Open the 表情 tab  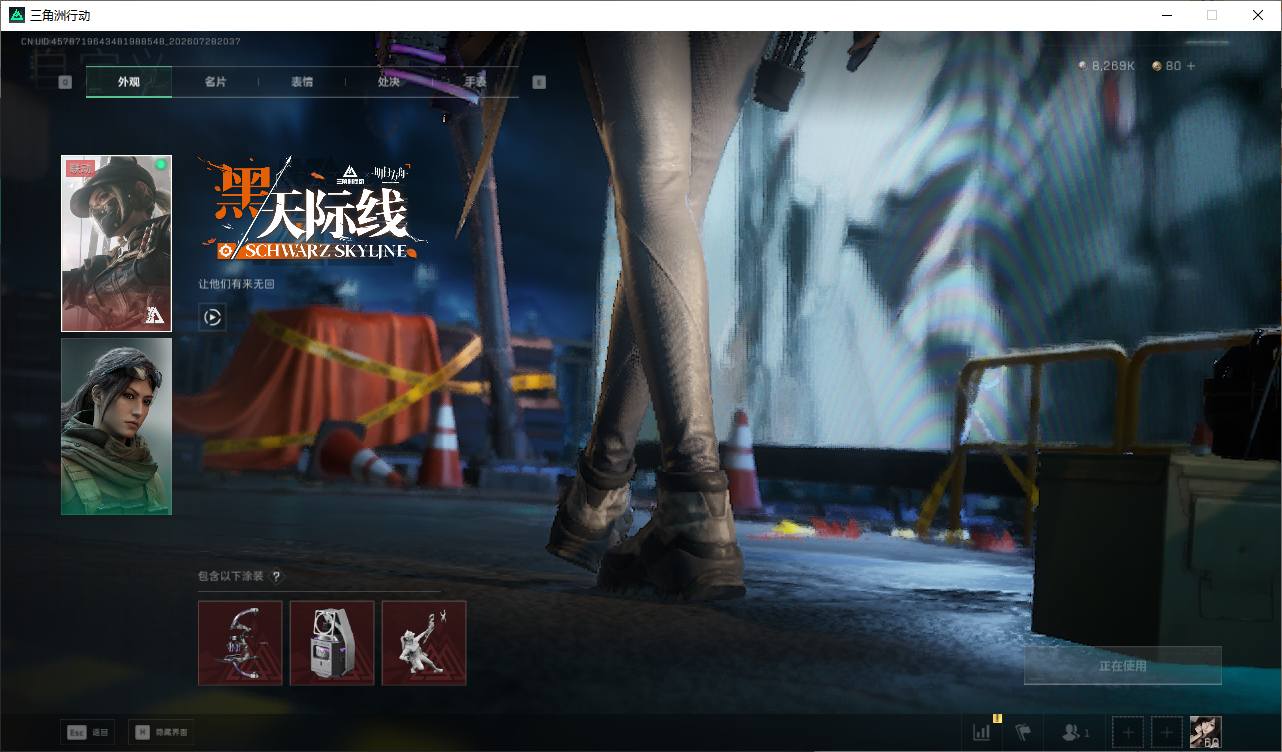point(302,82)
